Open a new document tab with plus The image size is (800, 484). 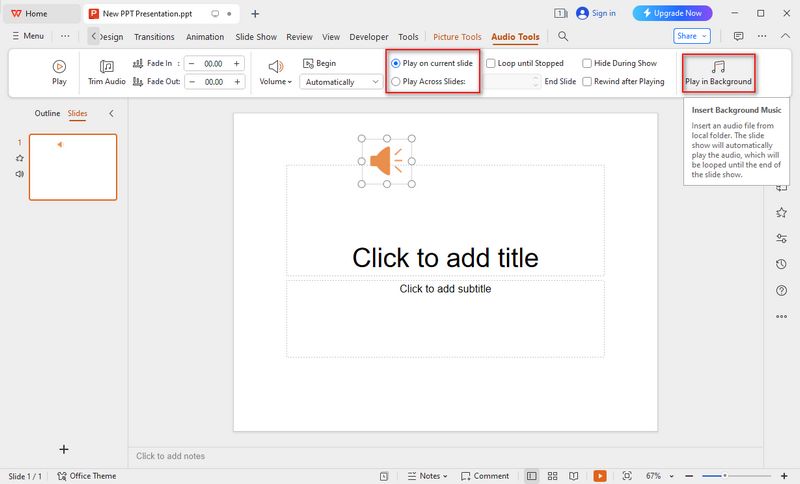(x=255, y=14)
